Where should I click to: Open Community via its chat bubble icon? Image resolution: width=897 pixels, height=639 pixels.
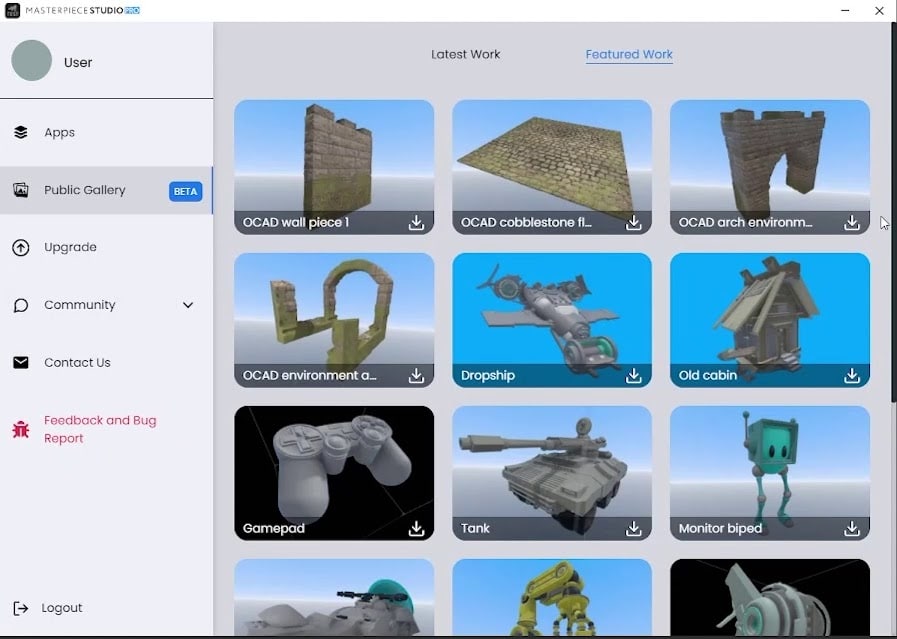point(20,304)
